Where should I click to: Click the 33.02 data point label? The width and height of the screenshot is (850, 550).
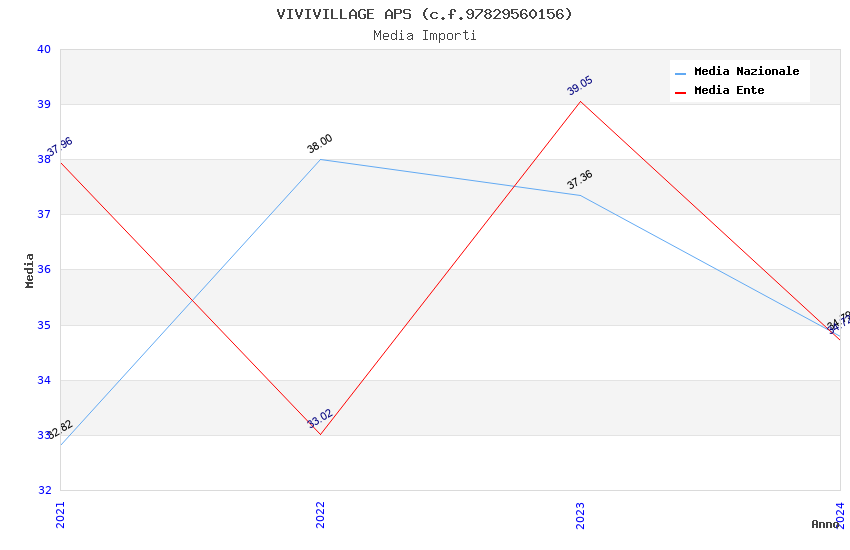click(320, 419)
